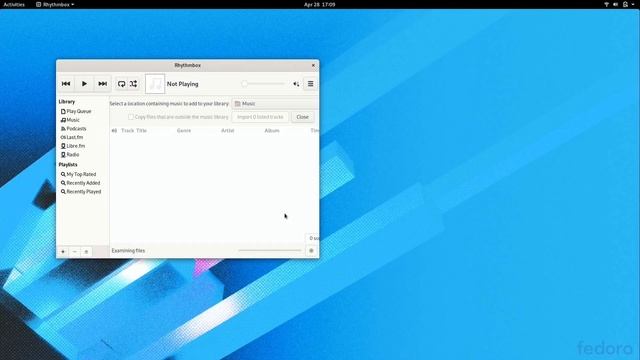Close the Rhythmbox window

[313, 65]
